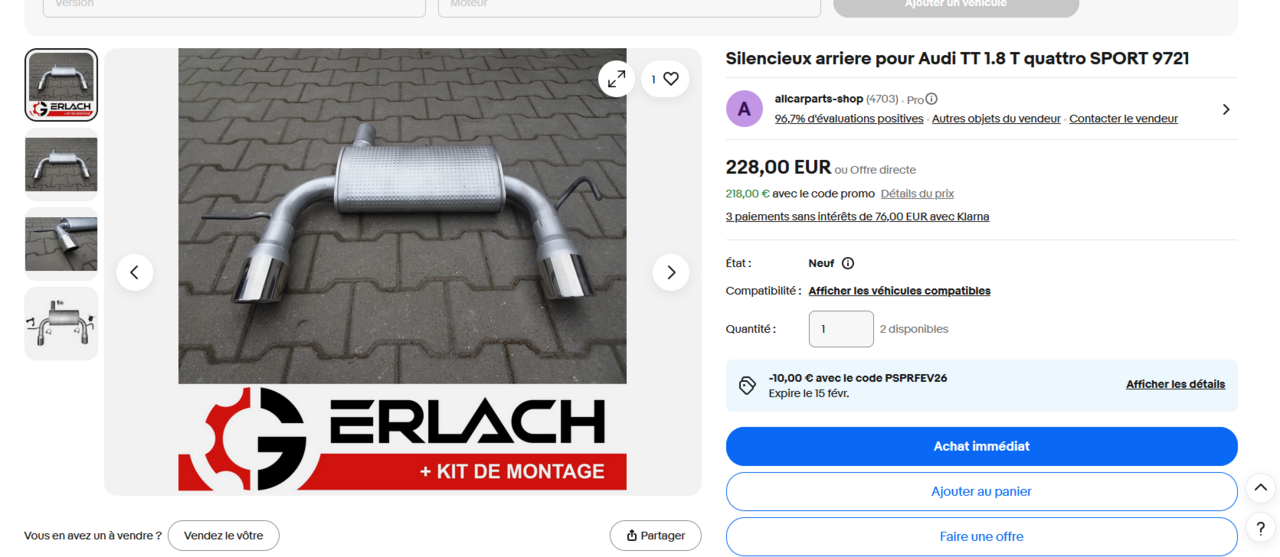Open the fullscreen image expand icon

click(617, 79)
